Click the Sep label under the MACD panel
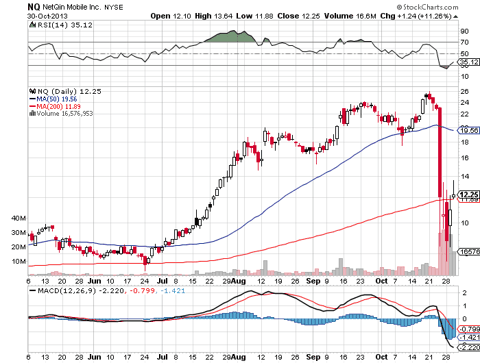This screenshot has height=363, width=480. pos(313,357)
